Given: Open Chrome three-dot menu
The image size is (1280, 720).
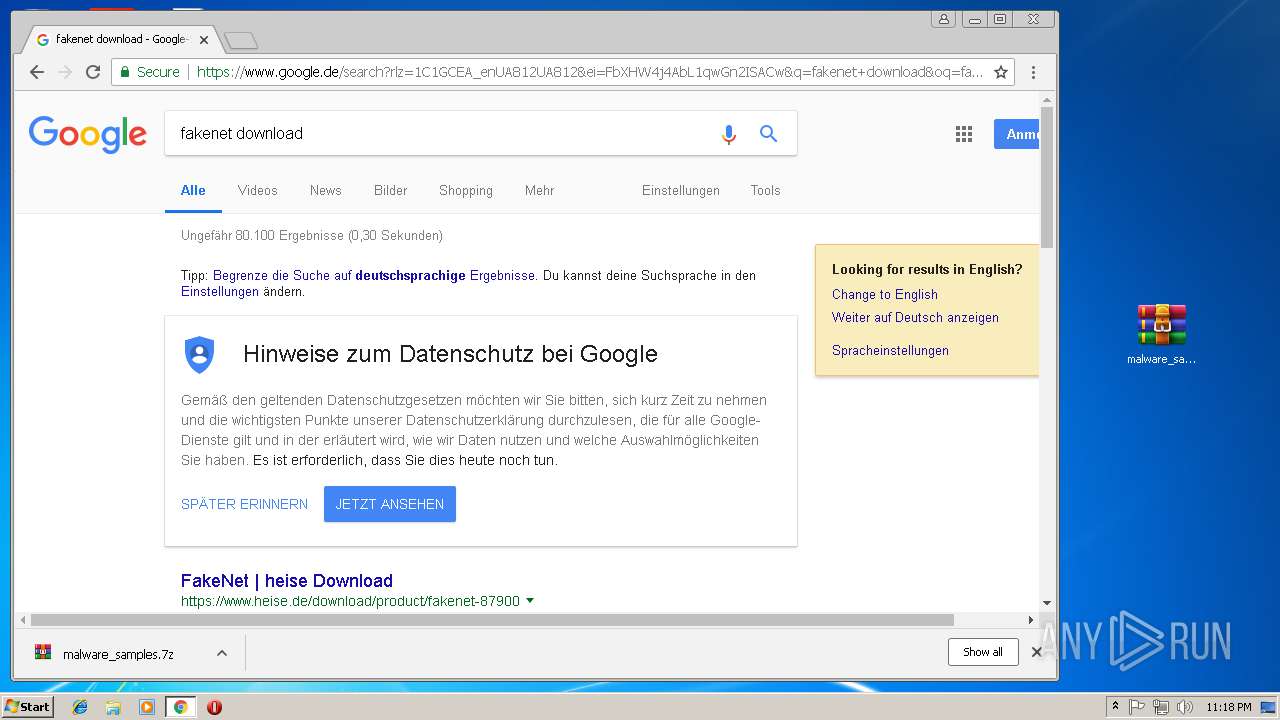Looking at the screenshot, I should pos(1033,72).
